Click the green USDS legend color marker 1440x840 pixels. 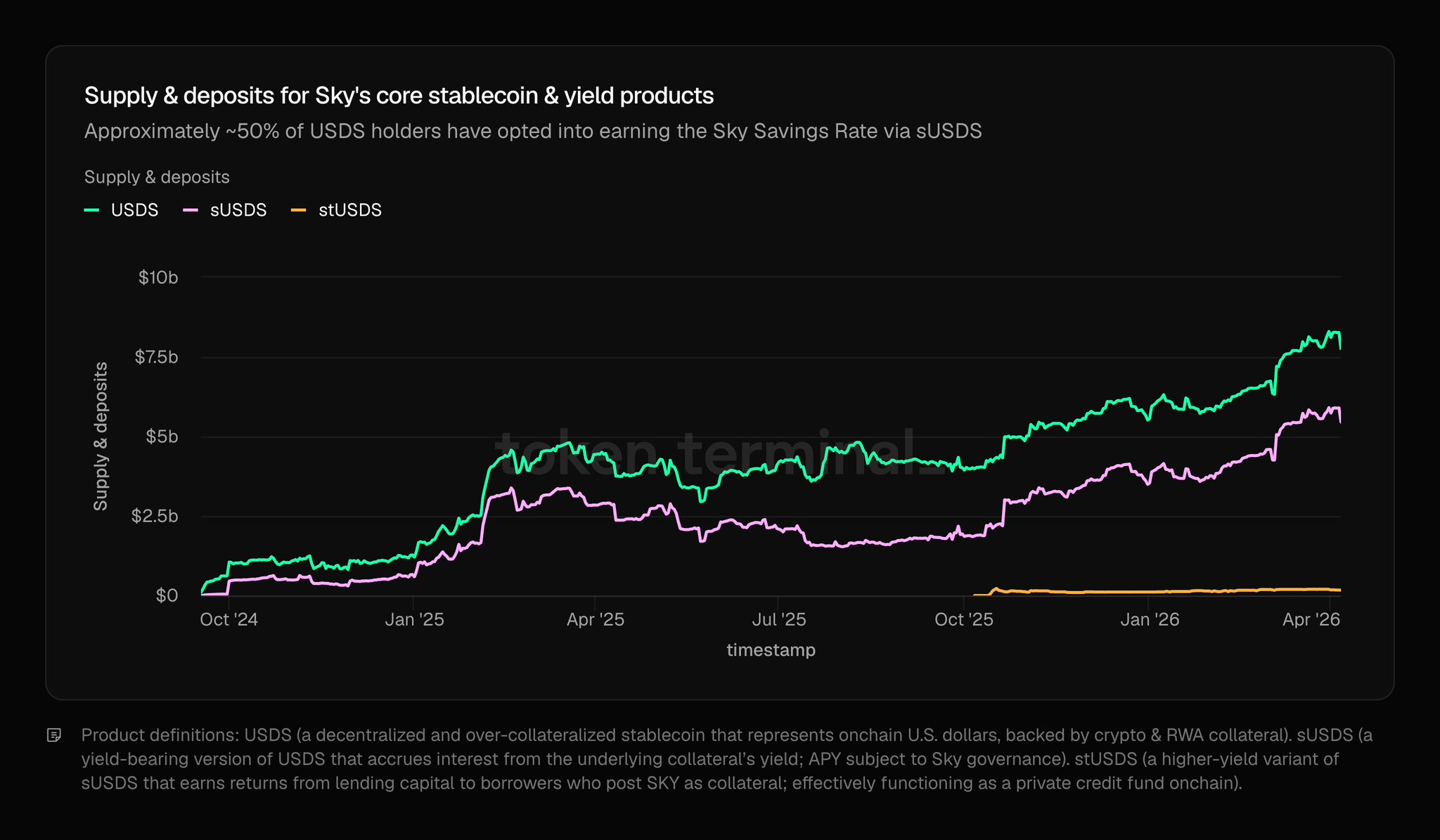coord(91,210)
